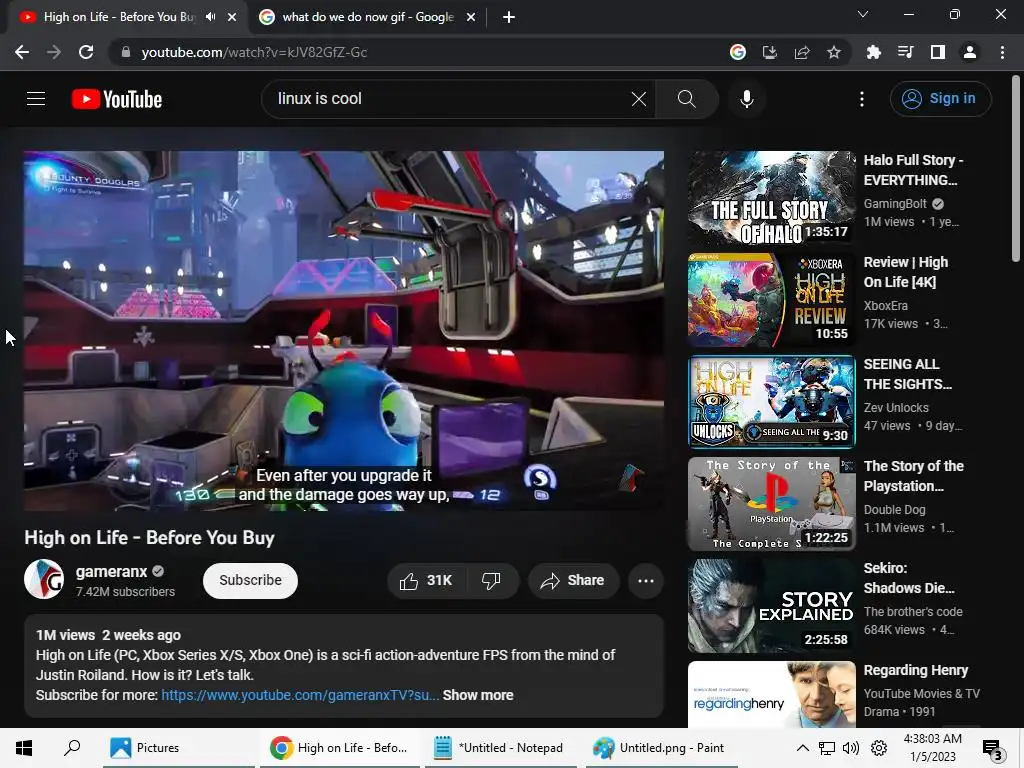This screenshot has height=768, width=1024.
Task: Open the notification center icon
Action: click(993, 749)
